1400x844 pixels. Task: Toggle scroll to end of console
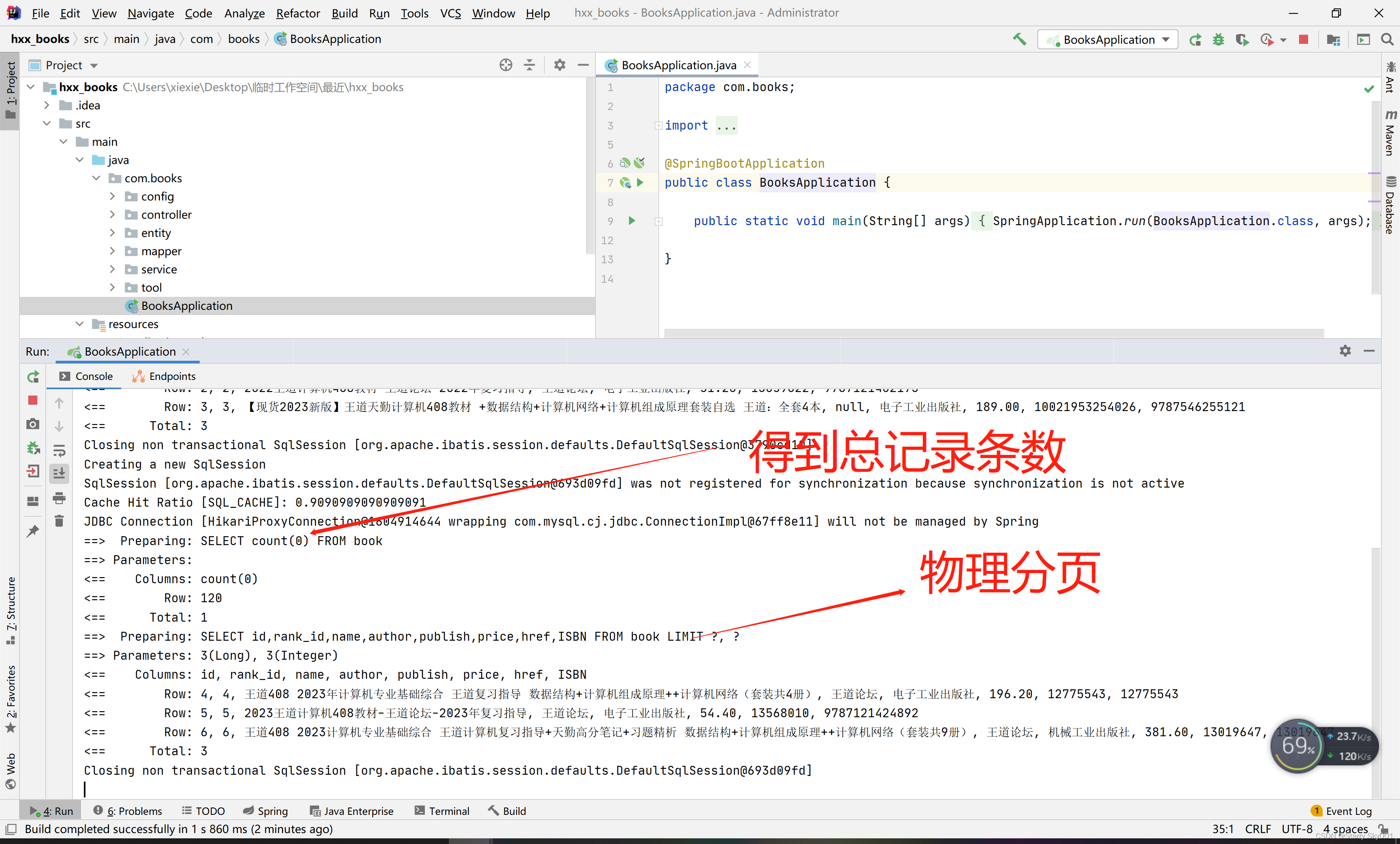[59, 473]
